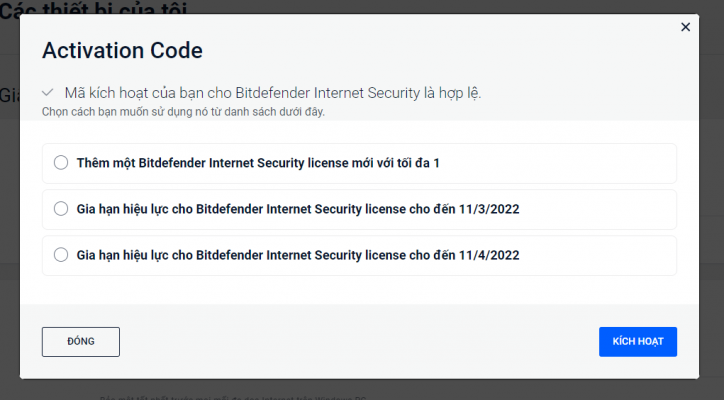Click the Activation Code dialog title
This screenshot has height=400, width=724.
[x=122, y=49]
